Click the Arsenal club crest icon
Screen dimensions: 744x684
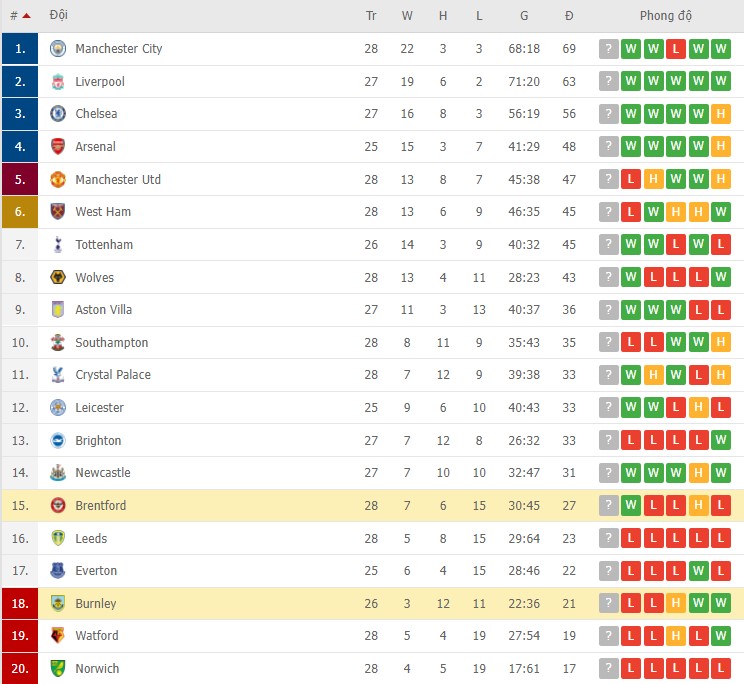coord(58,147)
